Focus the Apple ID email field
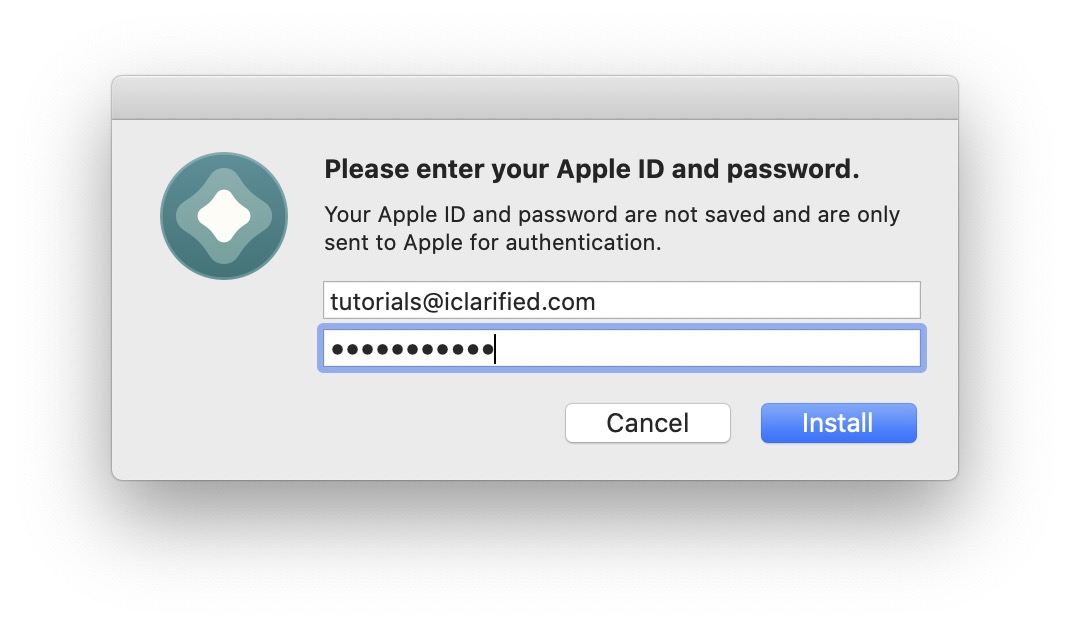Screen dimensions: 1070x628 [x=621, y=300]
